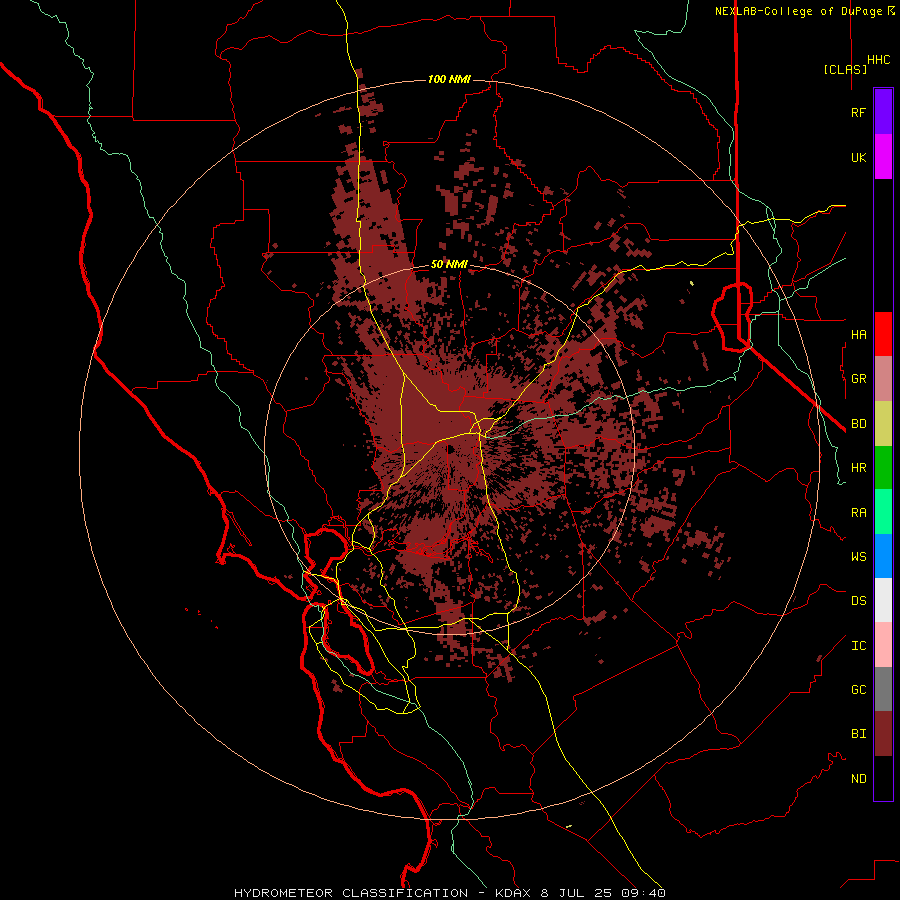The image size is (900, 900).
Task: Click the RF legend label
Action: tap(858, 112)
